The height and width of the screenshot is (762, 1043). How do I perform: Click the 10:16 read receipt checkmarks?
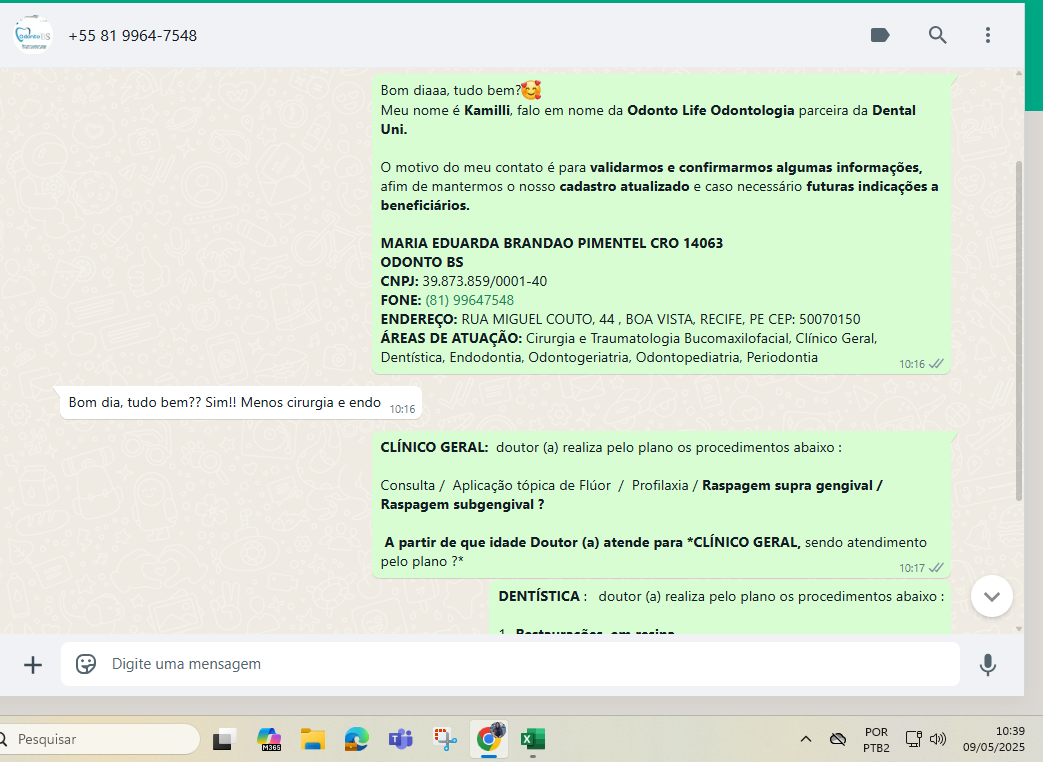click(936, 364)
